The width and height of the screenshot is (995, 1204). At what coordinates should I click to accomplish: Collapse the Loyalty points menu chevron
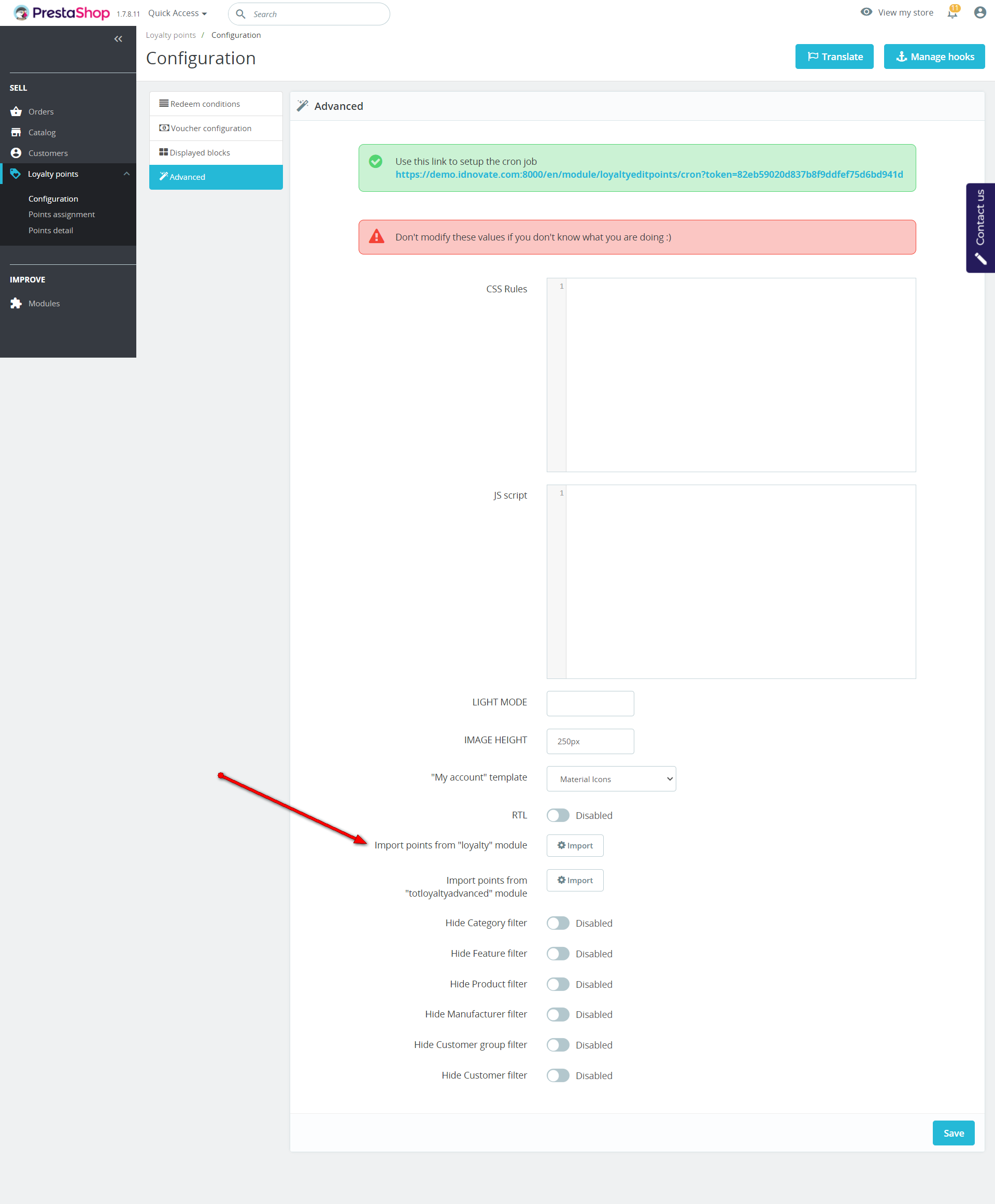click(126, 174)
